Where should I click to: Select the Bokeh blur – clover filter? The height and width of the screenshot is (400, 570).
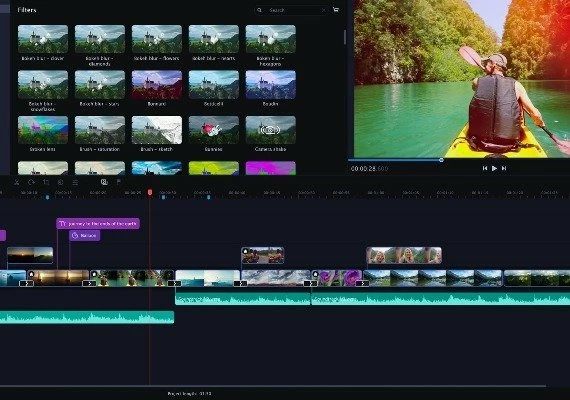[x=43, y=39]
